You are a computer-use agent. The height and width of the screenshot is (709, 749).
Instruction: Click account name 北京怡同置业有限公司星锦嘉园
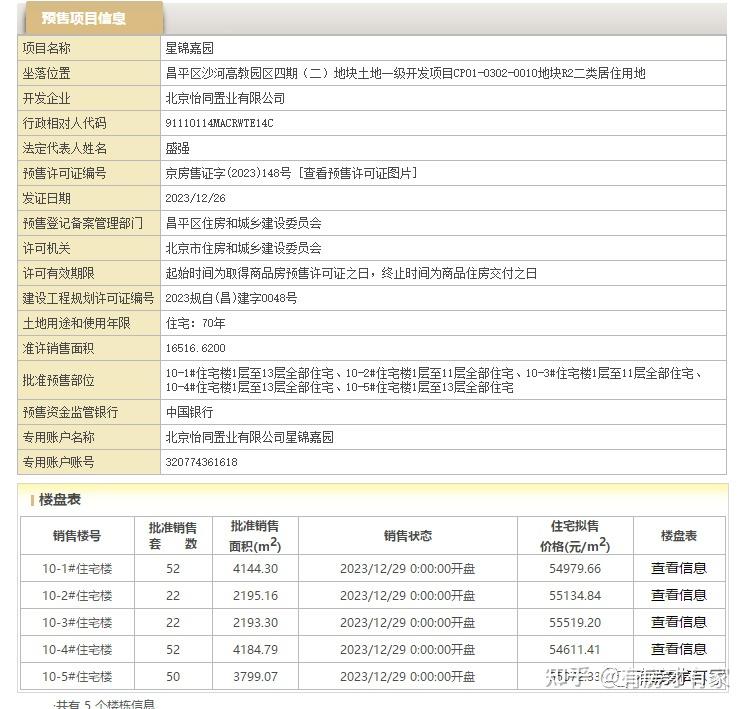pyautogui.click(x=249, y=437)
